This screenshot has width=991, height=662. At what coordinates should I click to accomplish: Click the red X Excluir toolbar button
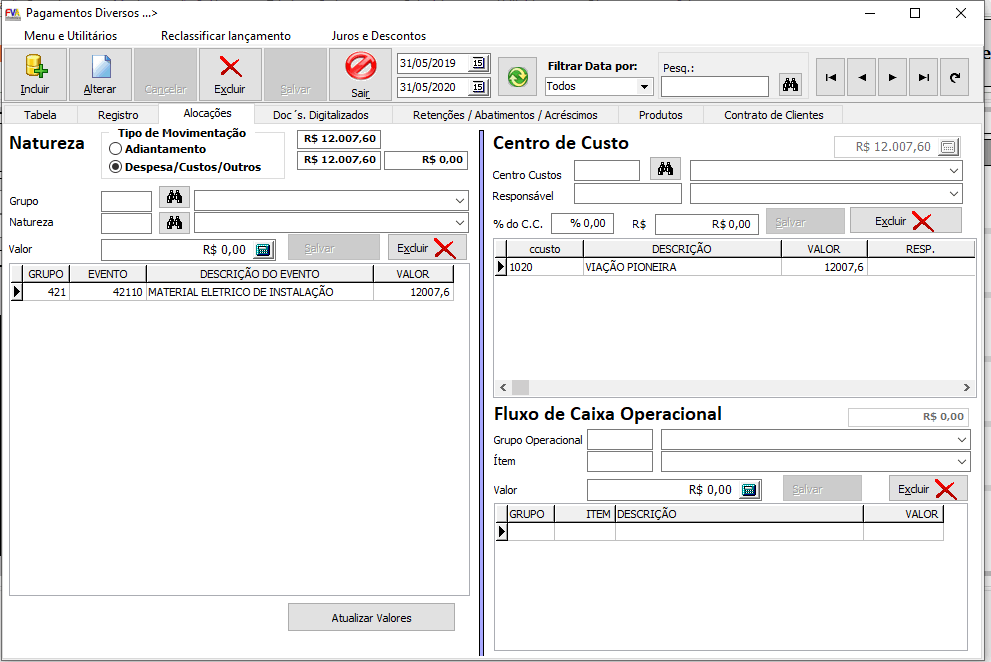pyautogui.click(x=230, y=74)
